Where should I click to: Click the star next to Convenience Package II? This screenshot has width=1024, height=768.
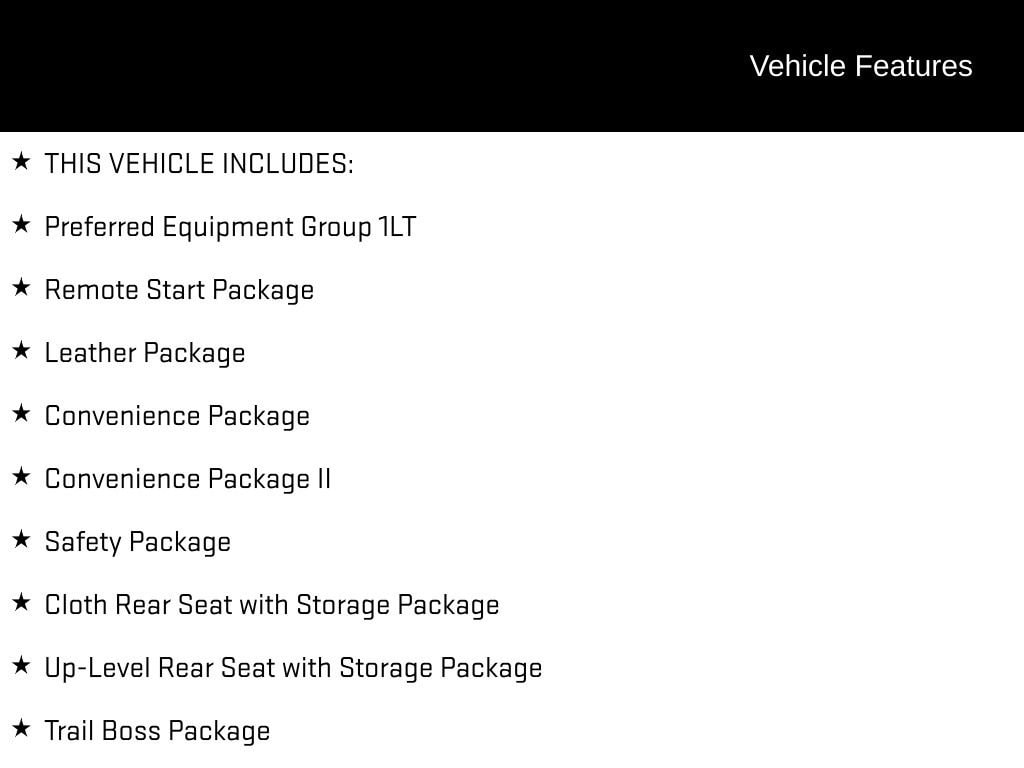[x=21, y=476]
